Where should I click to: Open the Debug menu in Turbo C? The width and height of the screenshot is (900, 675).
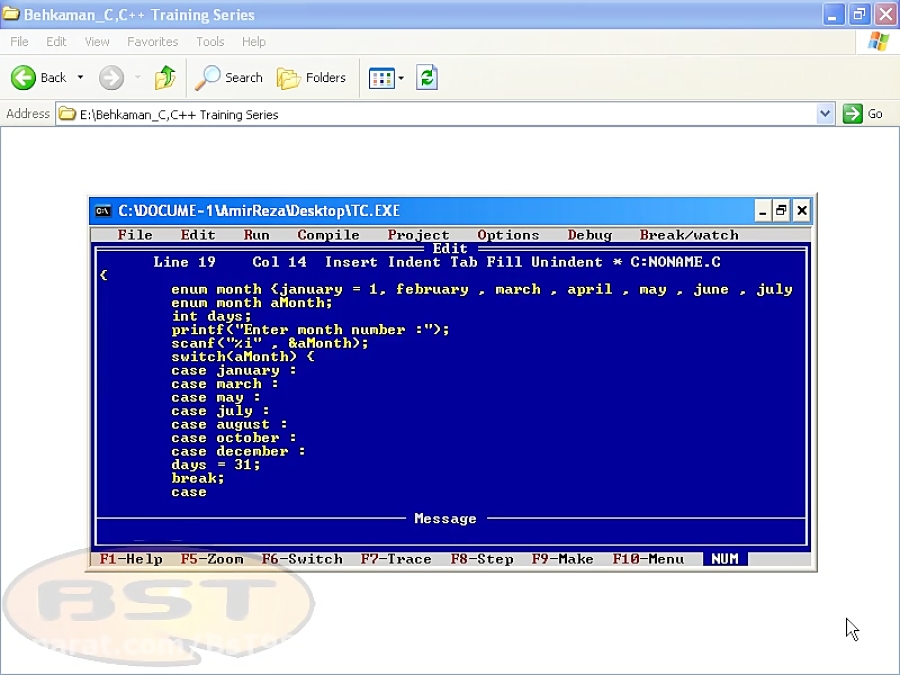589,235
